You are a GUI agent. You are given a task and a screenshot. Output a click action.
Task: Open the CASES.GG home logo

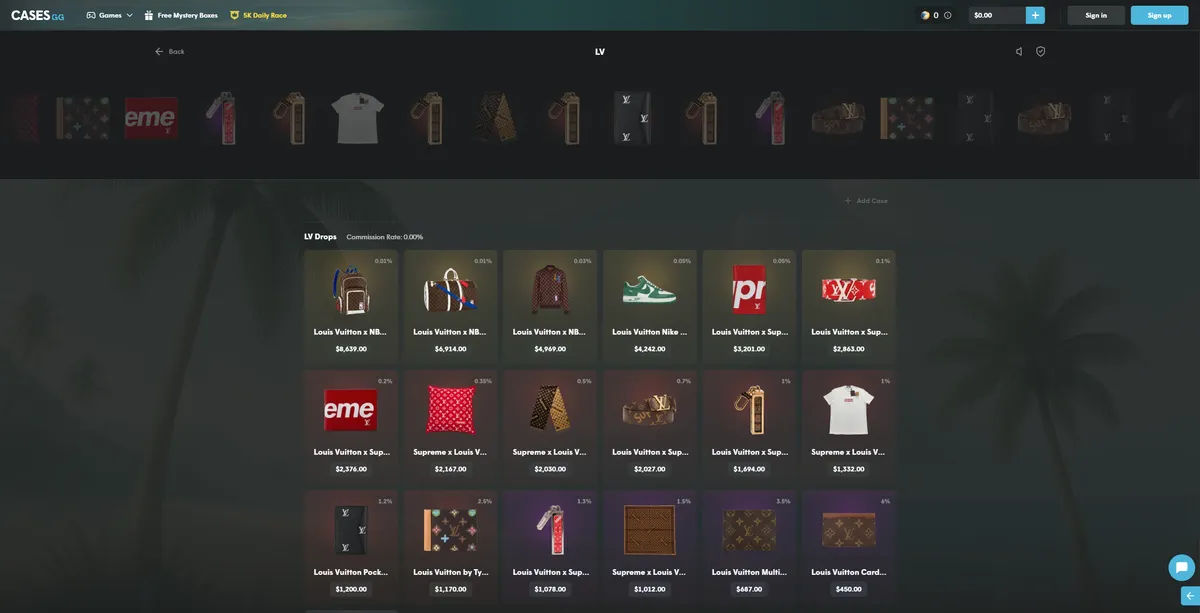[x=38, y=15]
